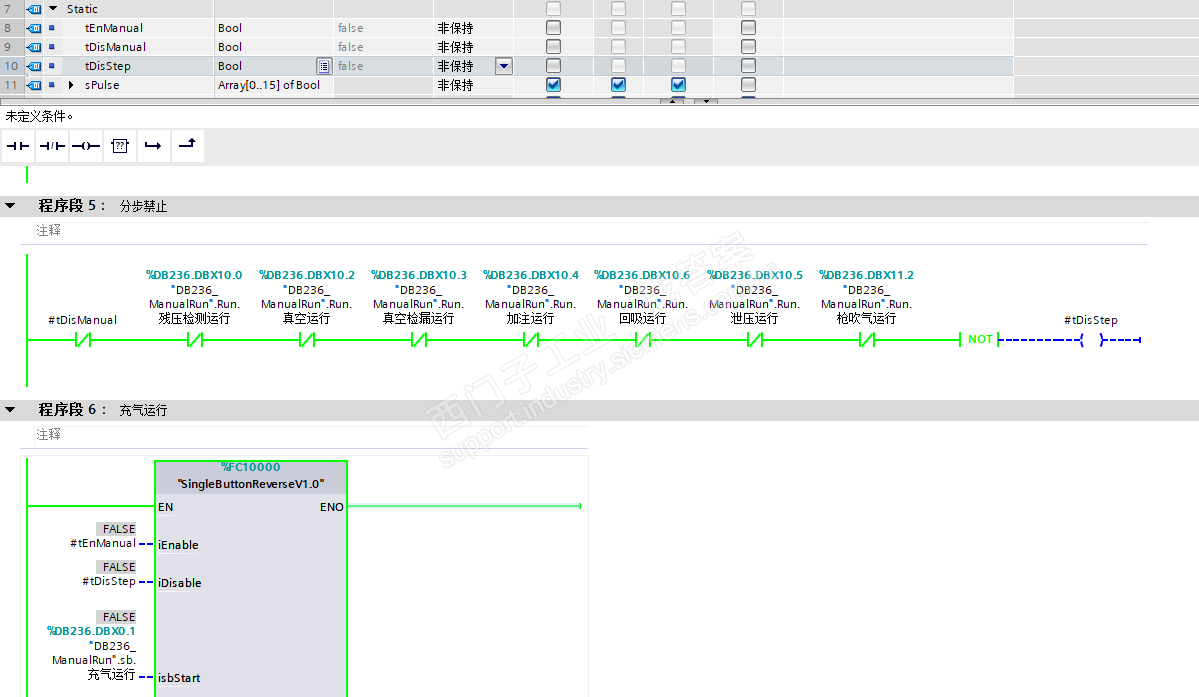This screenshot has height=697, width=1199.
Task: Toggle the last checkbox in the tDisManual row
Action: 749,47
